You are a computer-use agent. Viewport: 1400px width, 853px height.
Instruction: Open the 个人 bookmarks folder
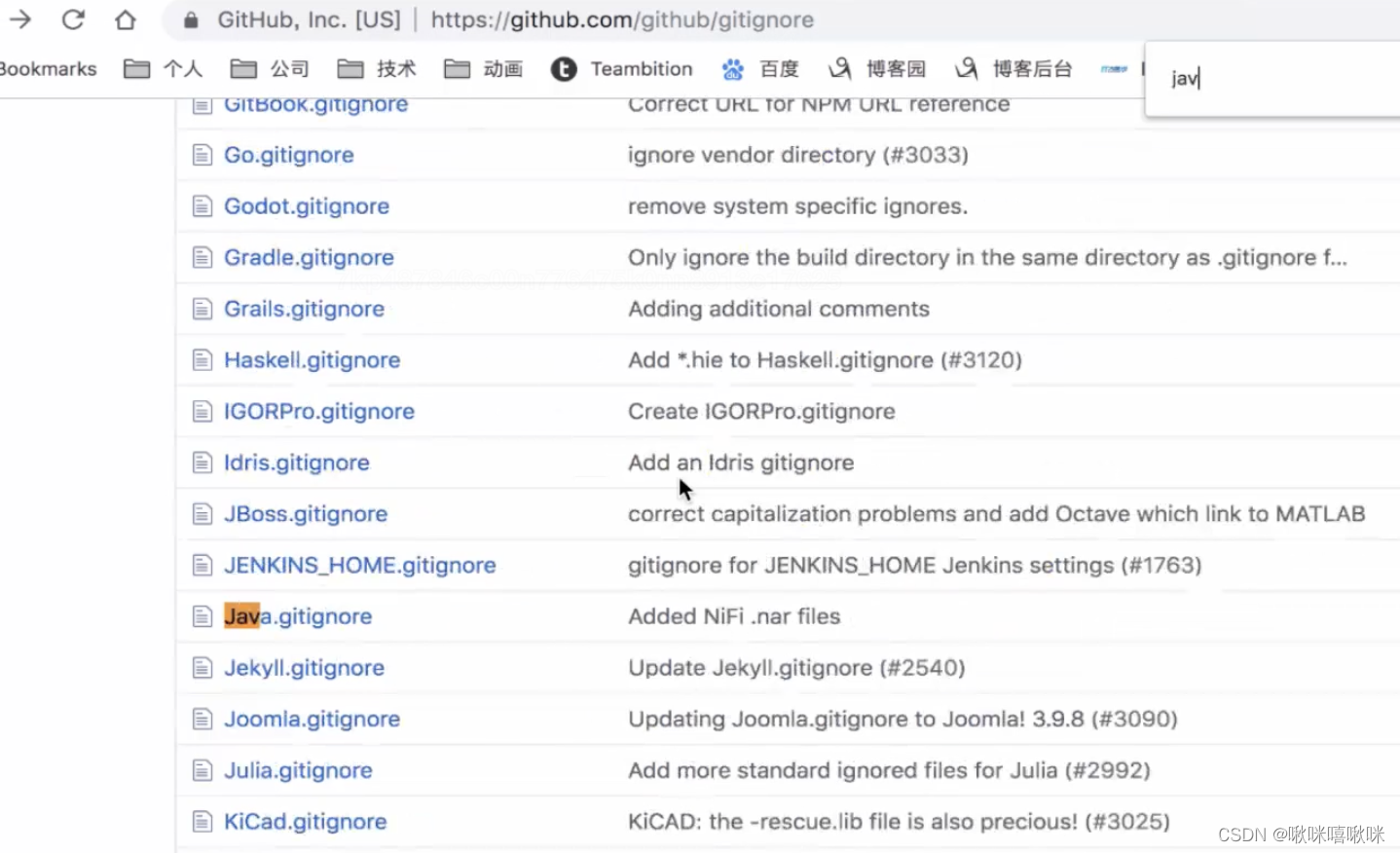[164, 69]
